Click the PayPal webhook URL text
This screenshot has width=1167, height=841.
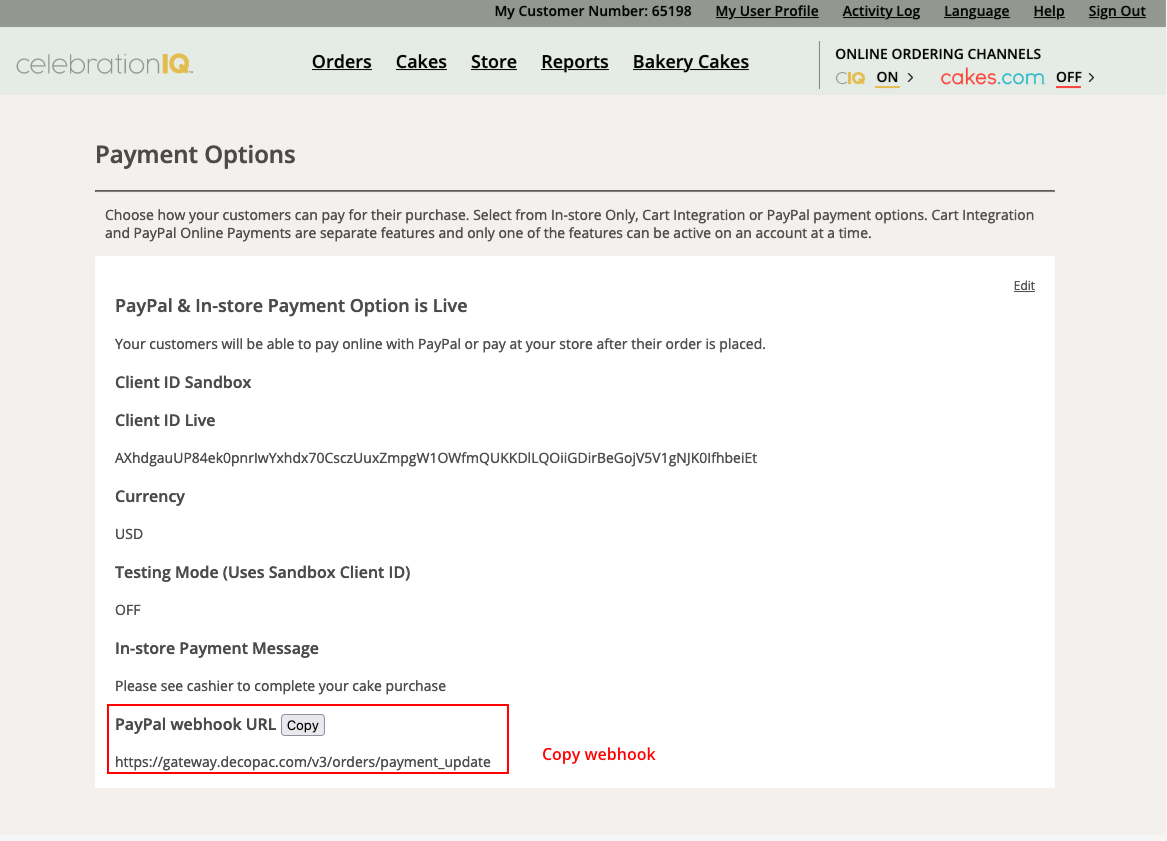[x=303, y=762]
